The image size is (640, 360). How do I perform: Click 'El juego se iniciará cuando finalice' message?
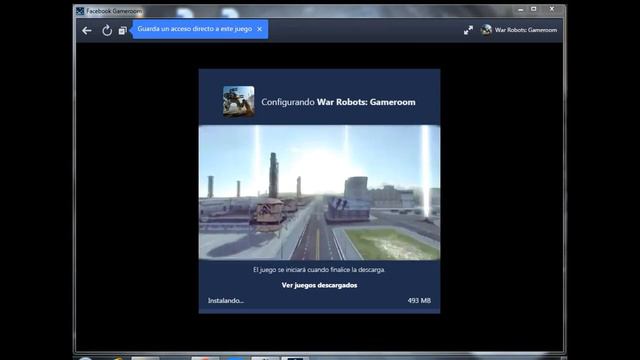click(x=319, y=270)
